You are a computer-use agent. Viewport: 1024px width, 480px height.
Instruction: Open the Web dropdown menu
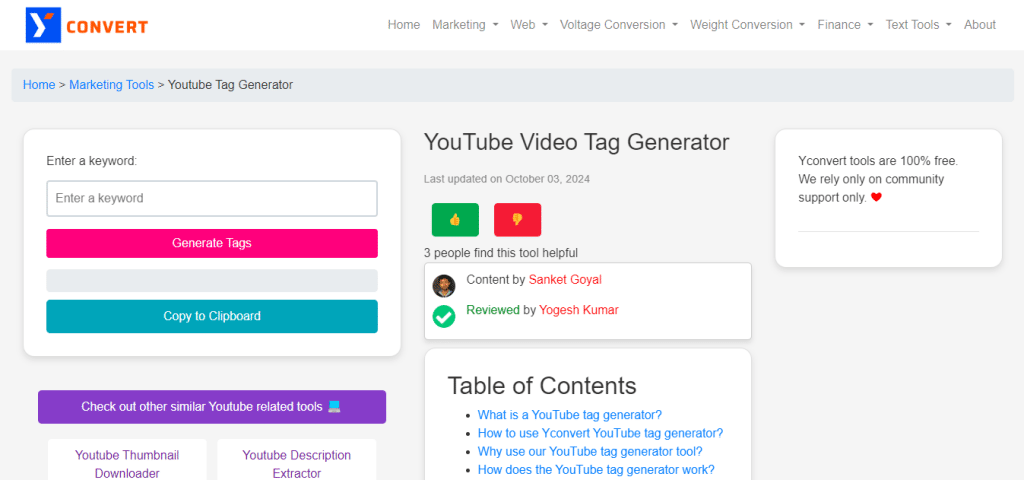(x=529, y=25)
